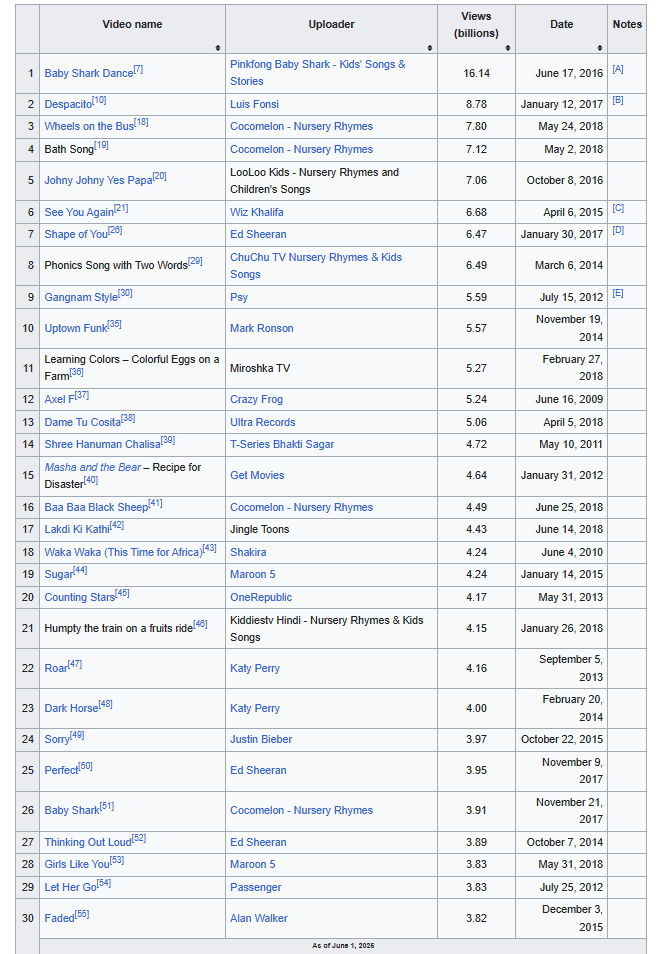Open Shree Hanuman Chalisa link
672x954 pixels.
click(102, 445)
